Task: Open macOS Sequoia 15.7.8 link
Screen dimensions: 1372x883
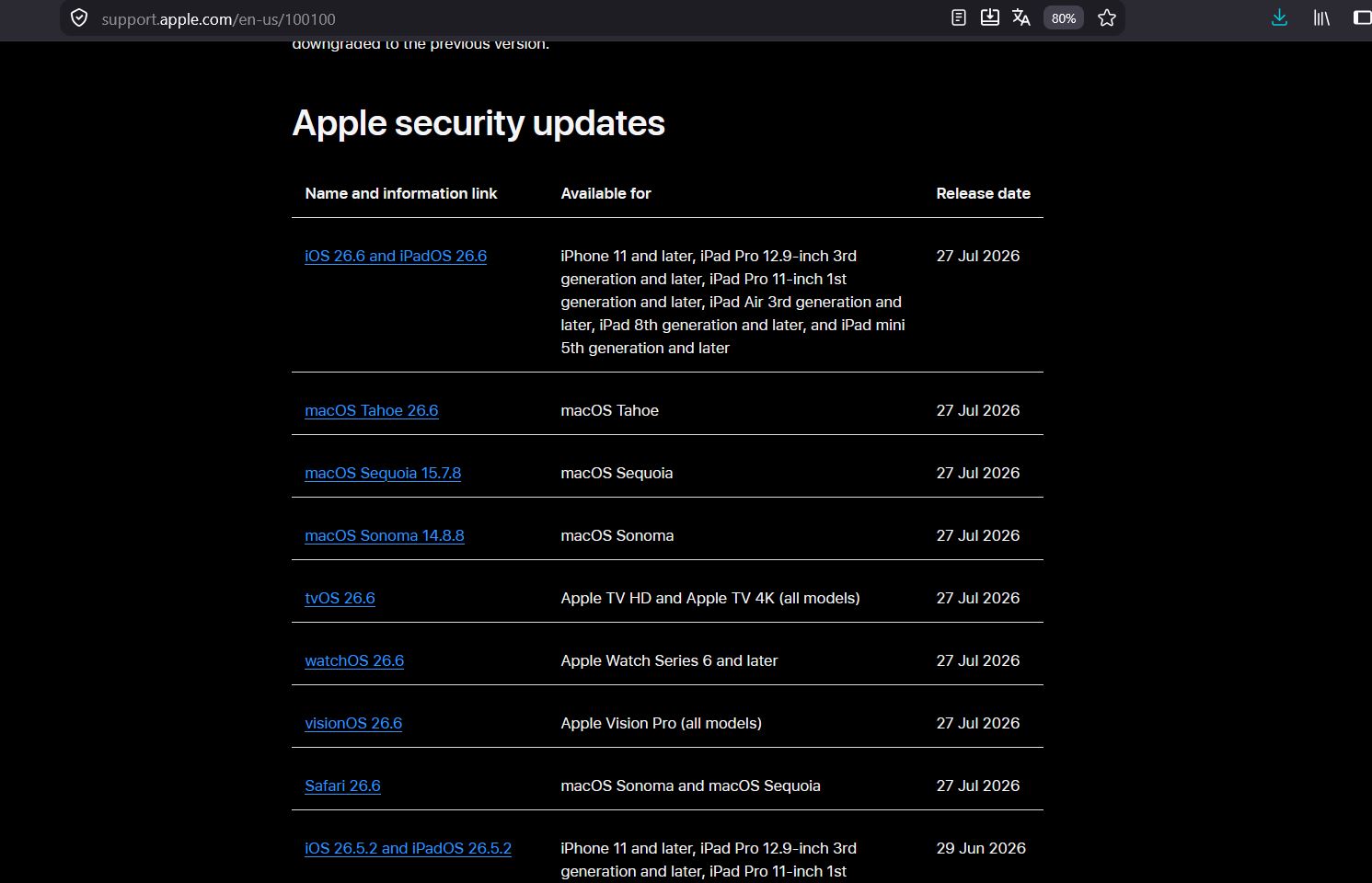Action: (x=383, y=474)
